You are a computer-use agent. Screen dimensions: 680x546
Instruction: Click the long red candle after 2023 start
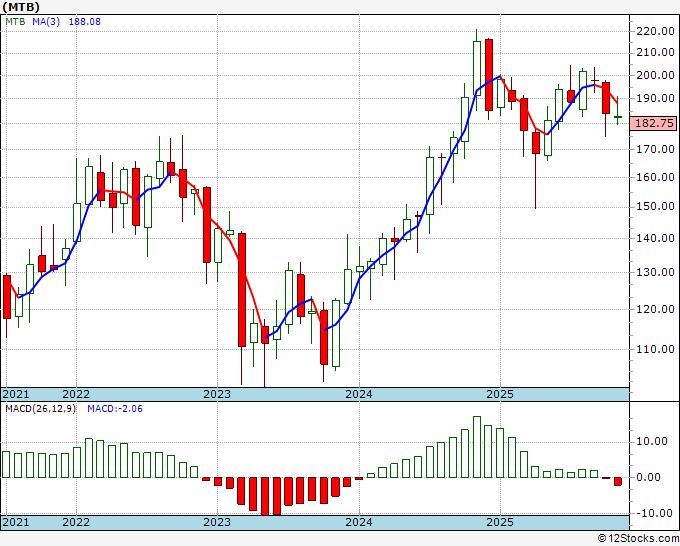coord(242,290)
